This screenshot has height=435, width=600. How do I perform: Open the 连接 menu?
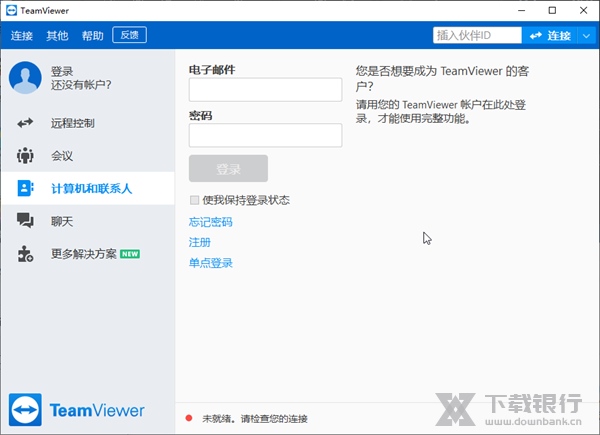pyautogui.click(x=21, y=36)
